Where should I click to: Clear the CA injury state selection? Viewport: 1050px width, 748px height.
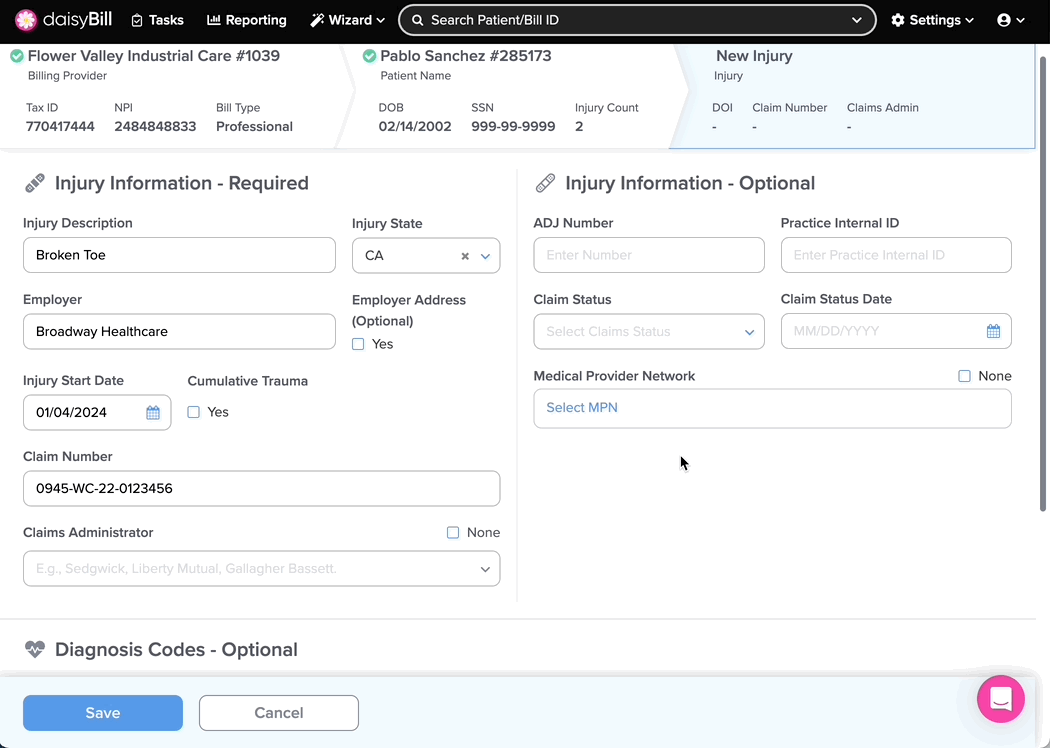click(465, 257)
